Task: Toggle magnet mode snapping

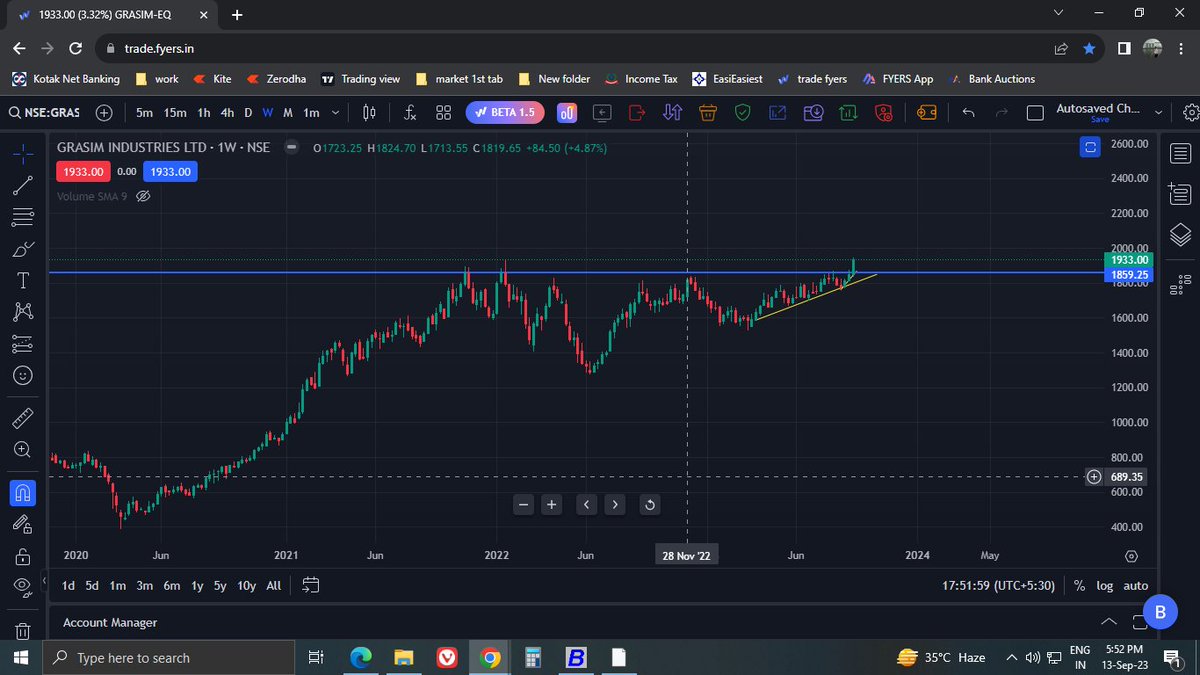Action: pos(23,492)
